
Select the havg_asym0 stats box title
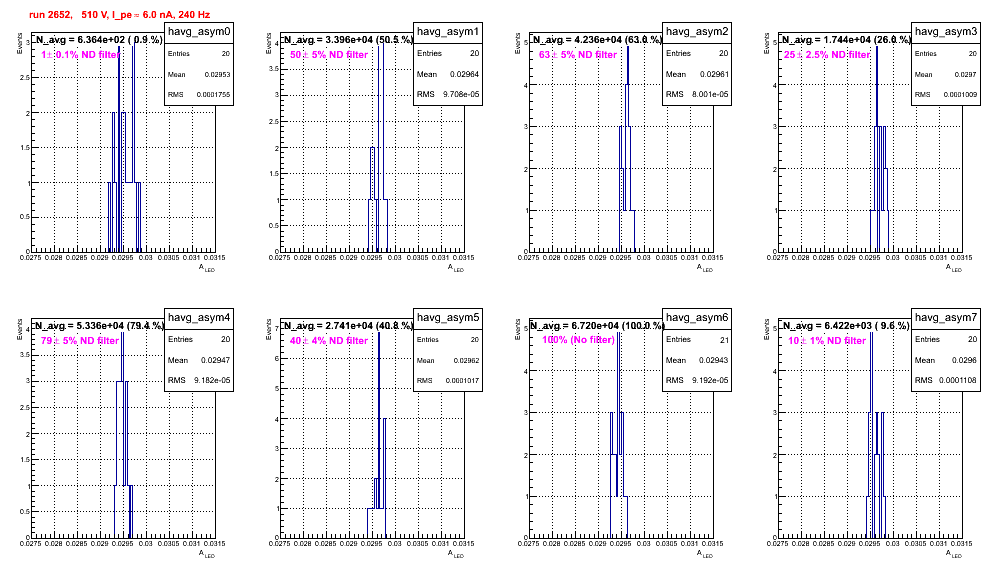(199, 31)
